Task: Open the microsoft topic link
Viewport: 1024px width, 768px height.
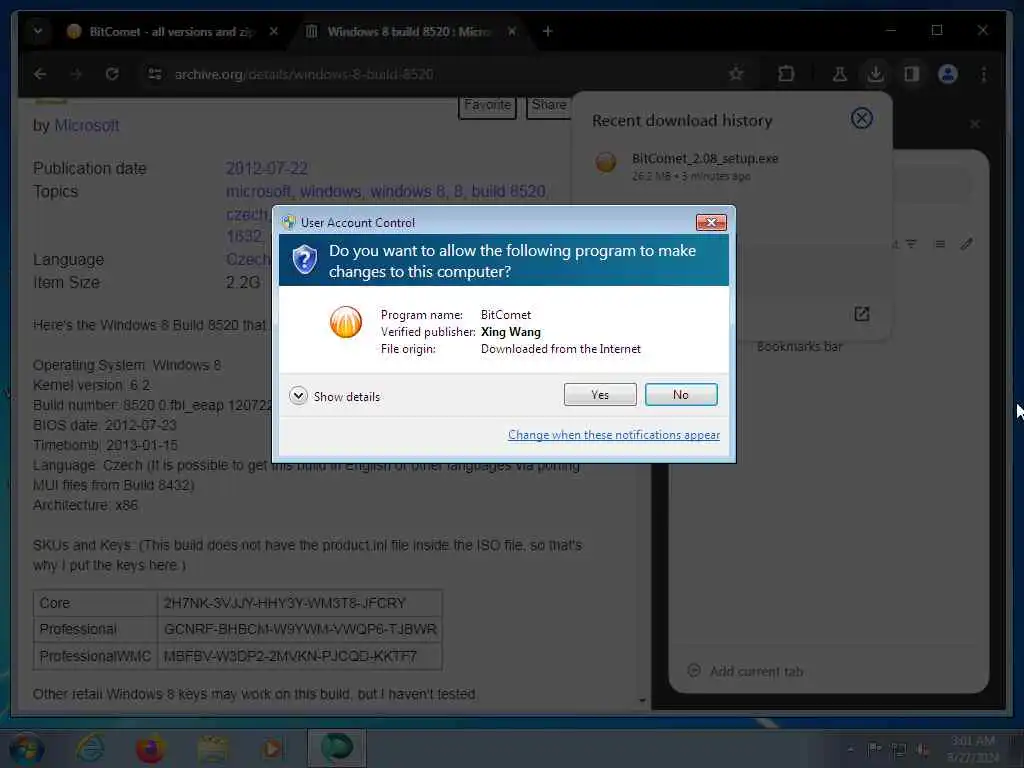Action: tap(259, 191)
